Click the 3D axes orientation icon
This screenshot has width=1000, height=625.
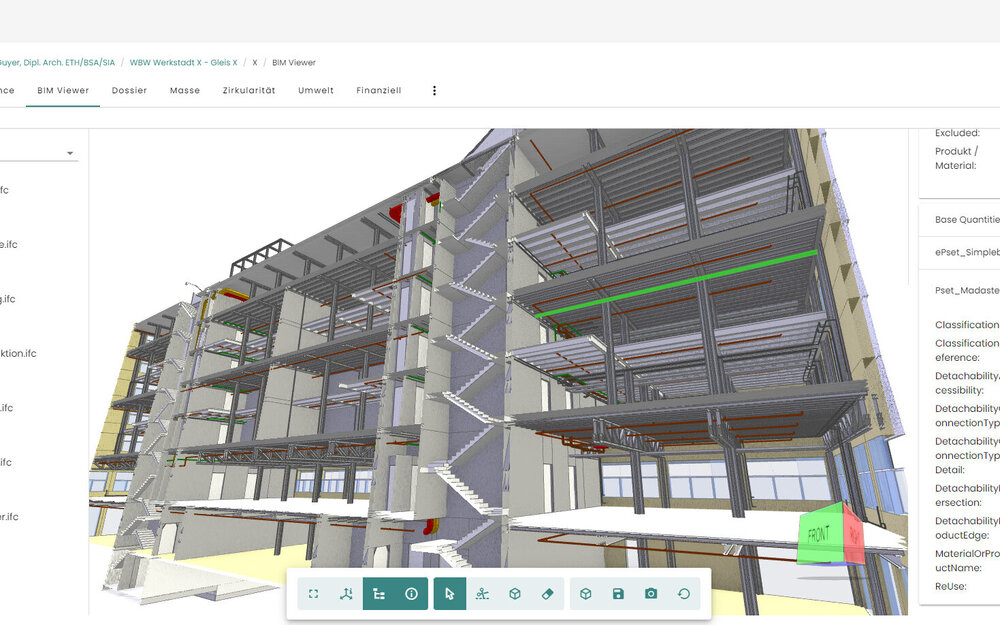pos(346,594)
